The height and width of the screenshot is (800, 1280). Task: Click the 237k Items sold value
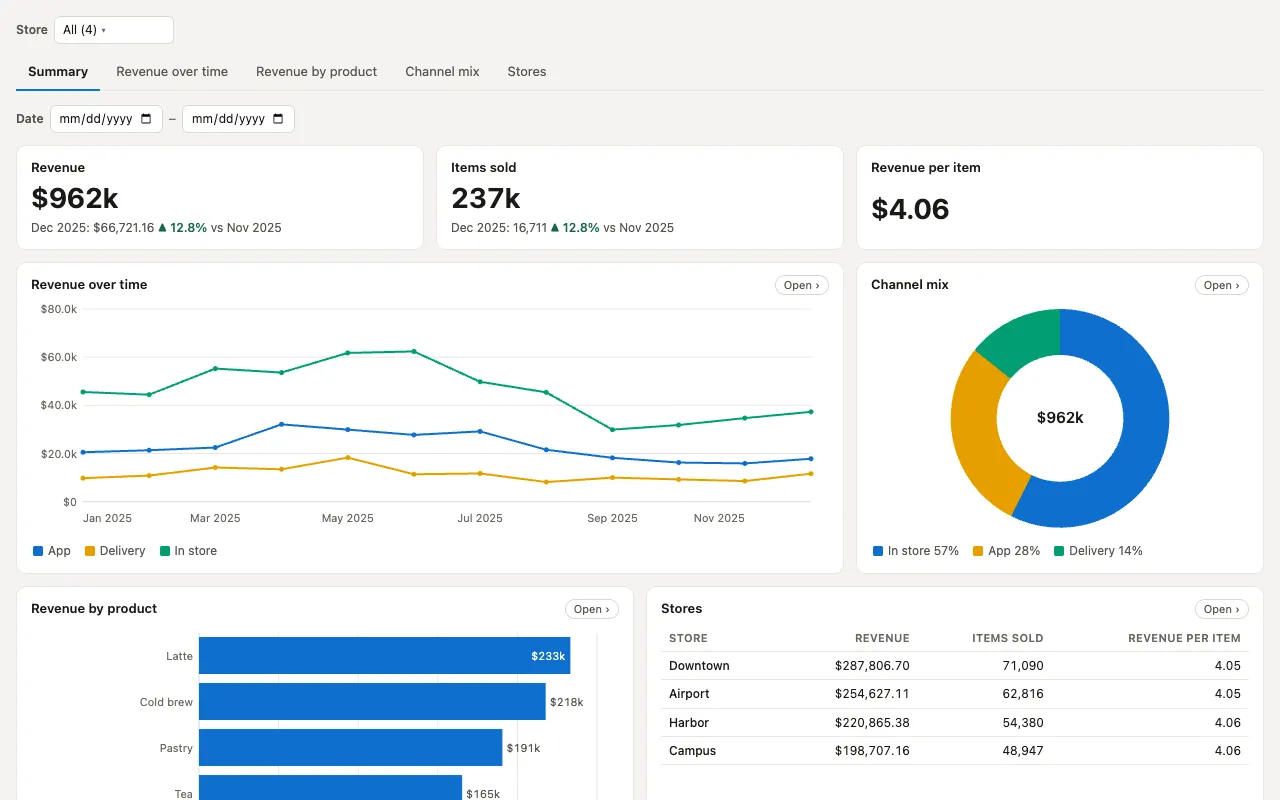click(486, 198)
